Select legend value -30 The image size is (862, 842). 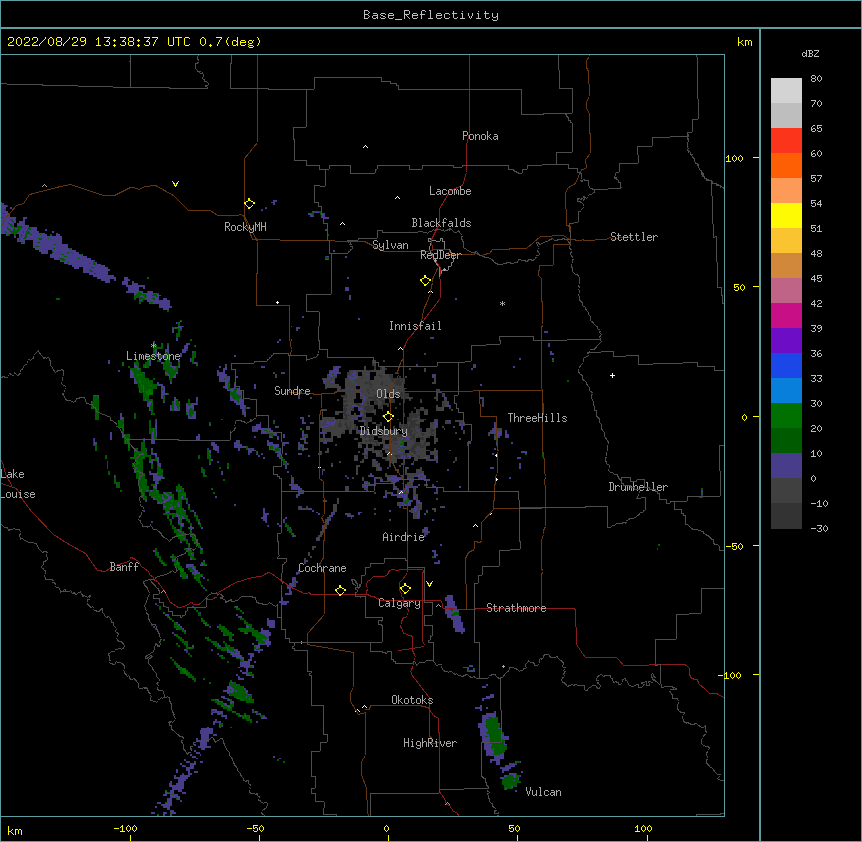(x=819, y=528)
